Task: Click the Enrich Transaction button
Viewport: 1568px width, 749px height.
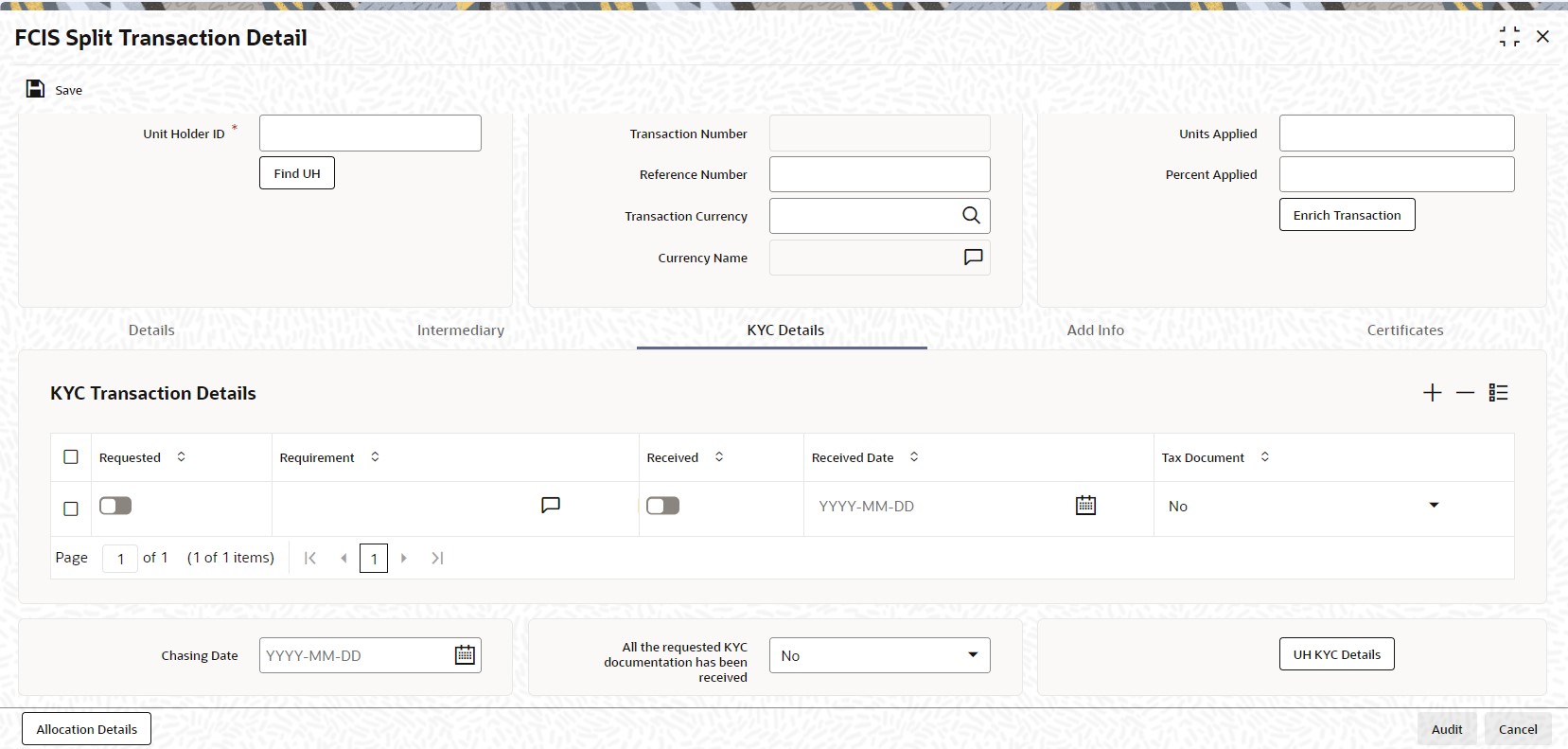Action: [1347, 215]
